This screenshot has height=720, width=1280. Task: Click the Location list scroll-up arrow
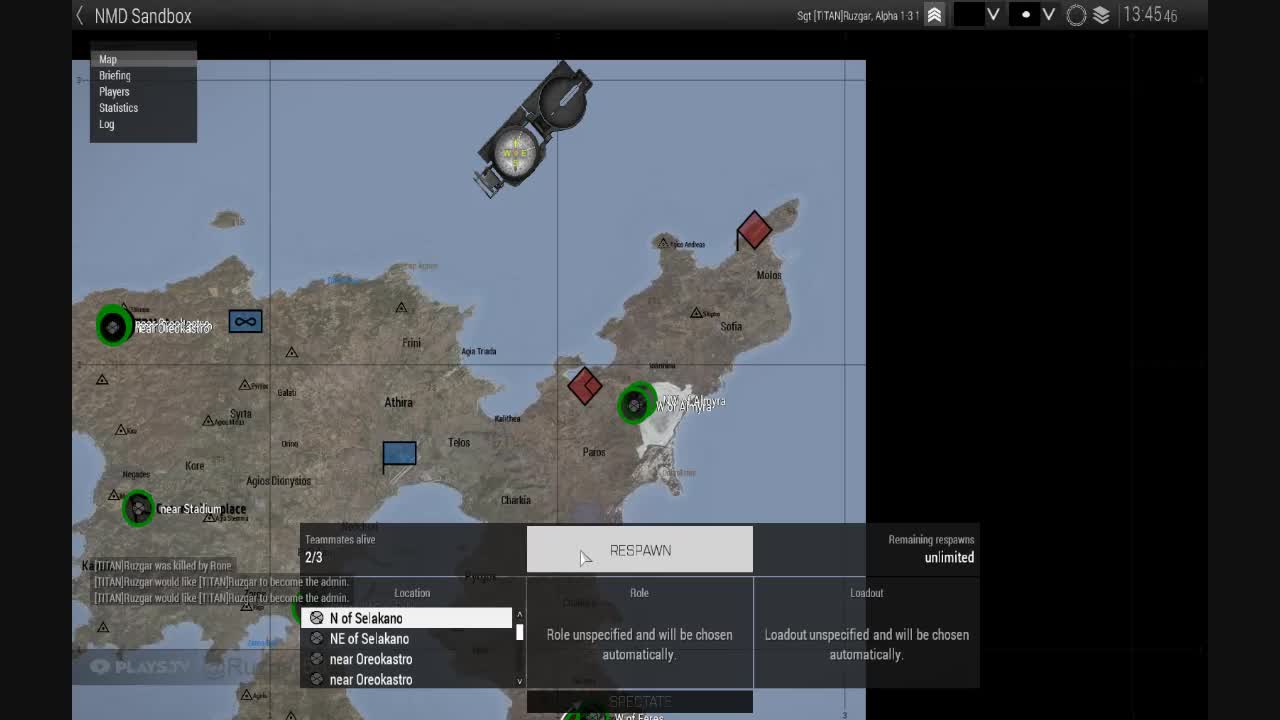click(x=519, y=614)
